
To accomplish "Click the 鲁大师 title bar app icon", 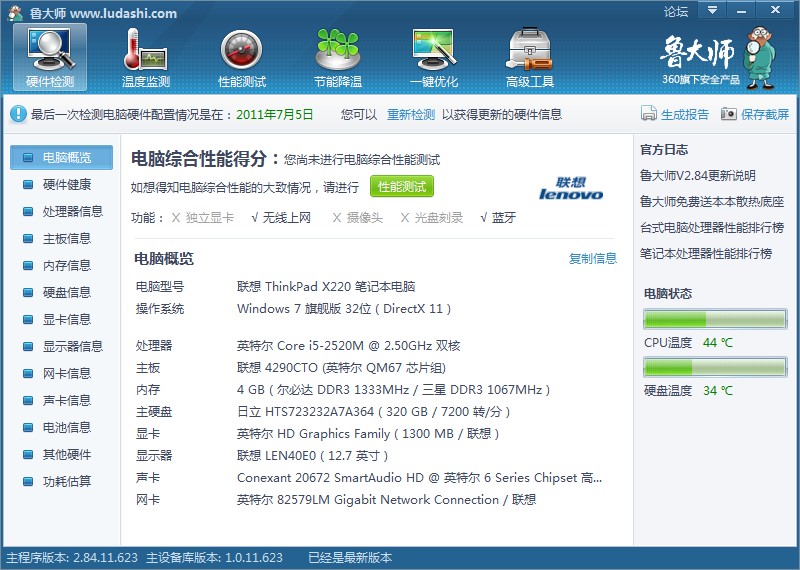I will [16, 13].
